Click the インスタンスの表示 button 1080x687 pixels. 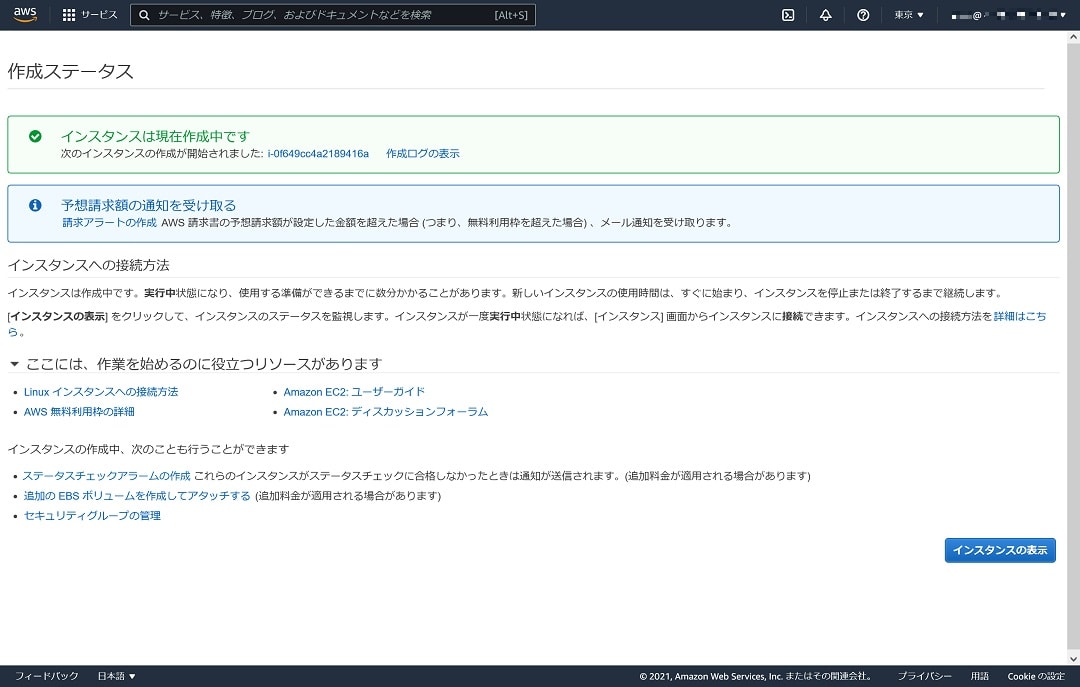point(999,551)
